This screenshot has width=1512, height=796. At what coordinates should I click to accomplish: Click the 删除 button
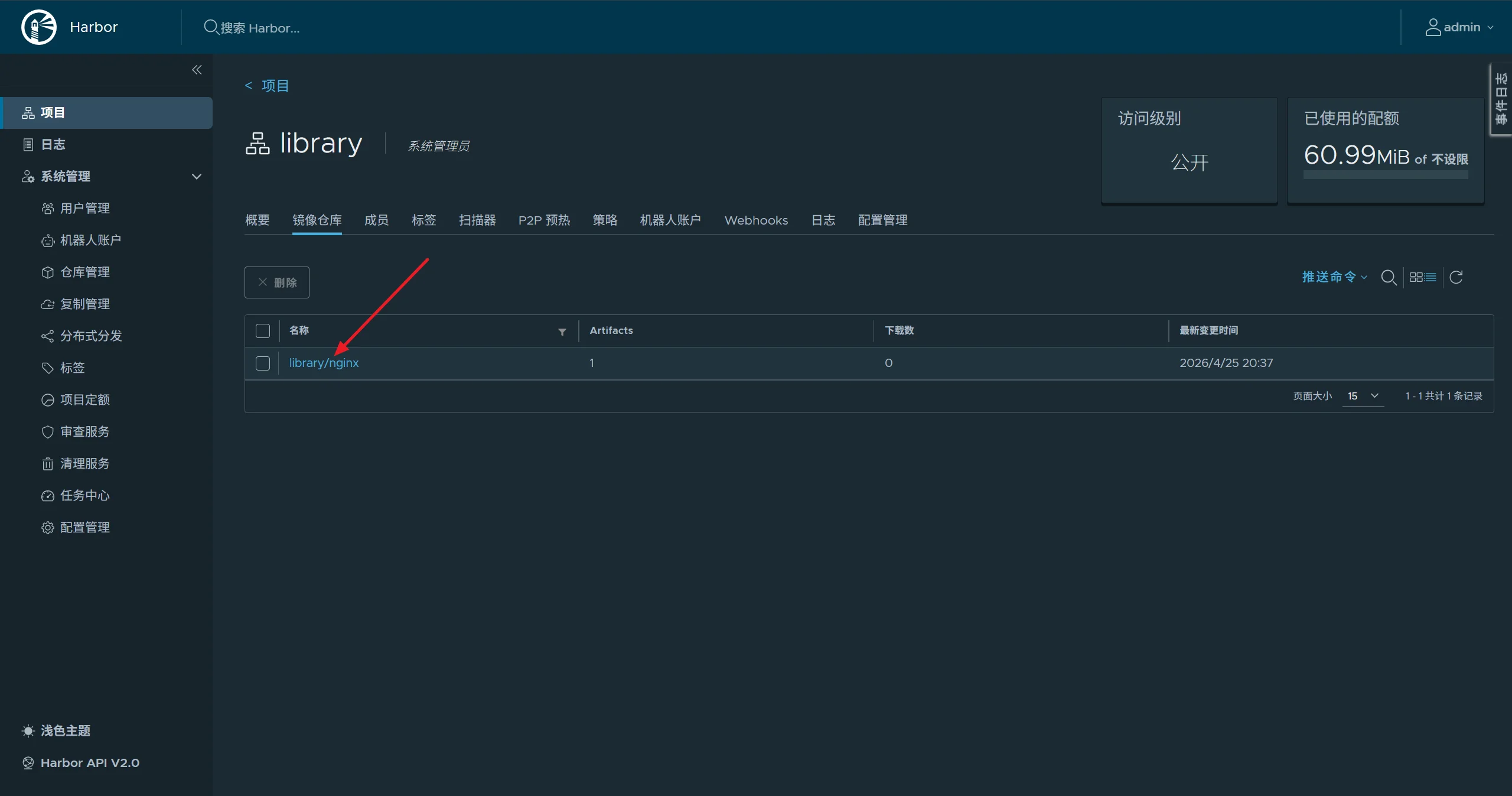tap(277, 282)
